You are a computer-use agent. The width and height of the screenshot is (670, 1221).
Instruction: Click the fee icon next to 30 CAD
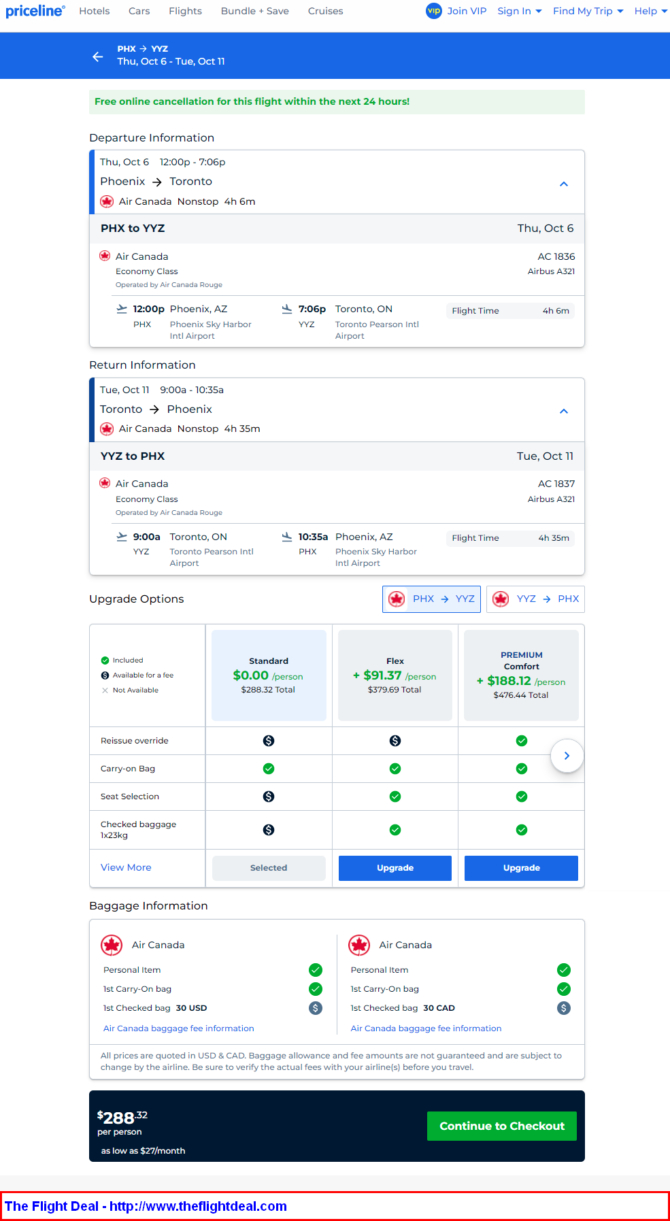pyautogui.click(x=564, y=1008)
